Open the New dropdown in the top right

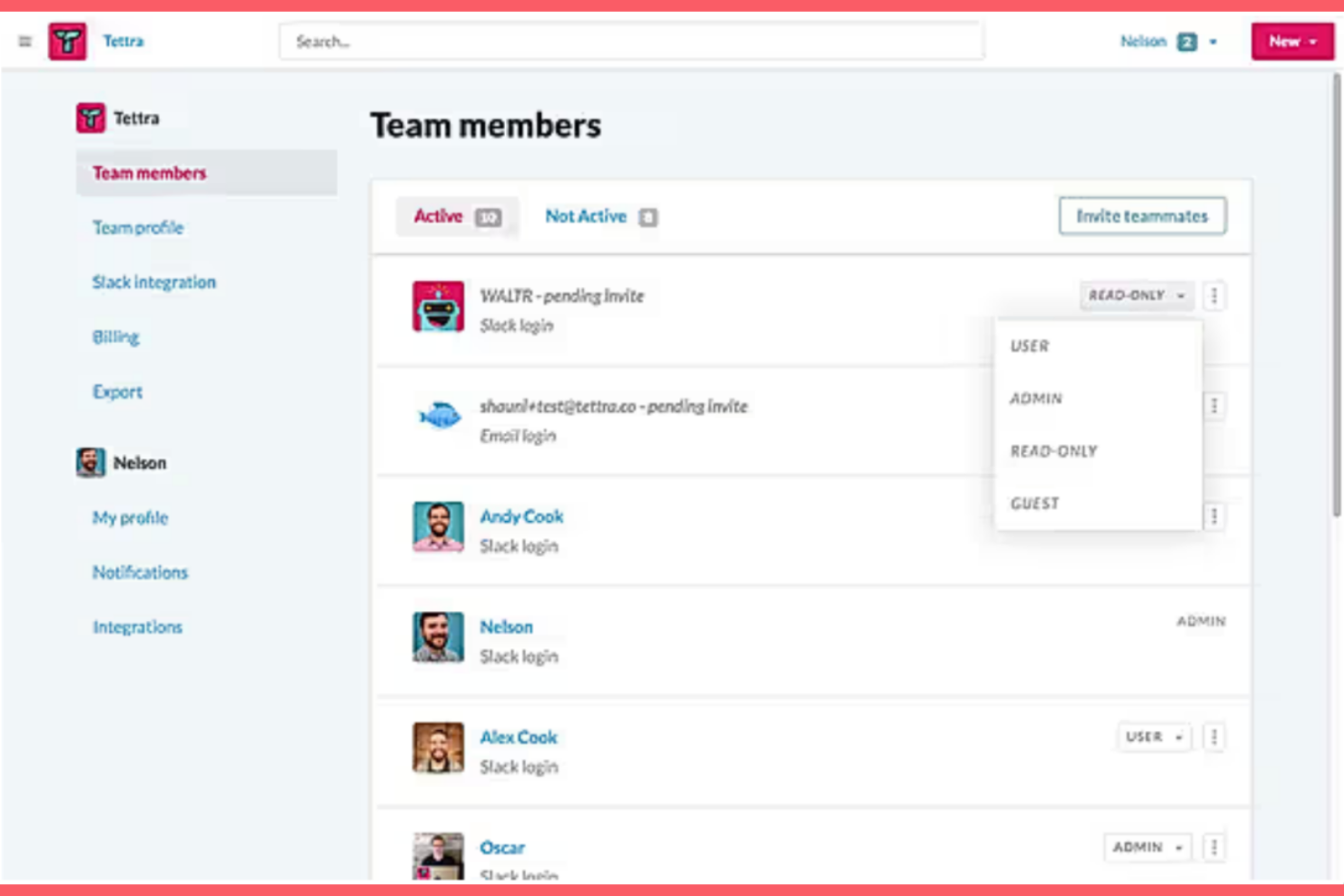click(x=1291, y=41)
